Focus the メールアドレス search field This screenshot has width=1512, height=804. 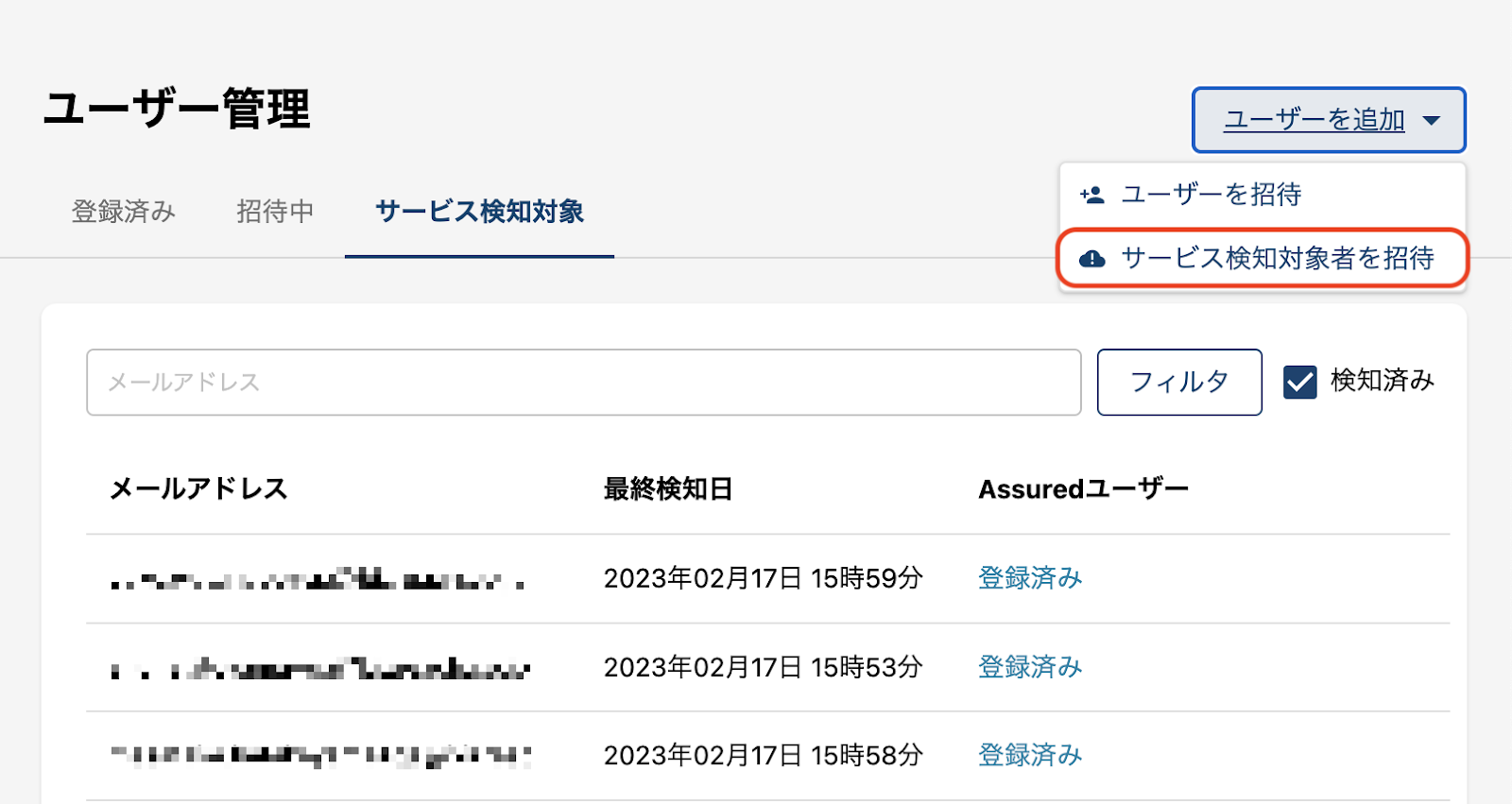[x=583, y=382]
